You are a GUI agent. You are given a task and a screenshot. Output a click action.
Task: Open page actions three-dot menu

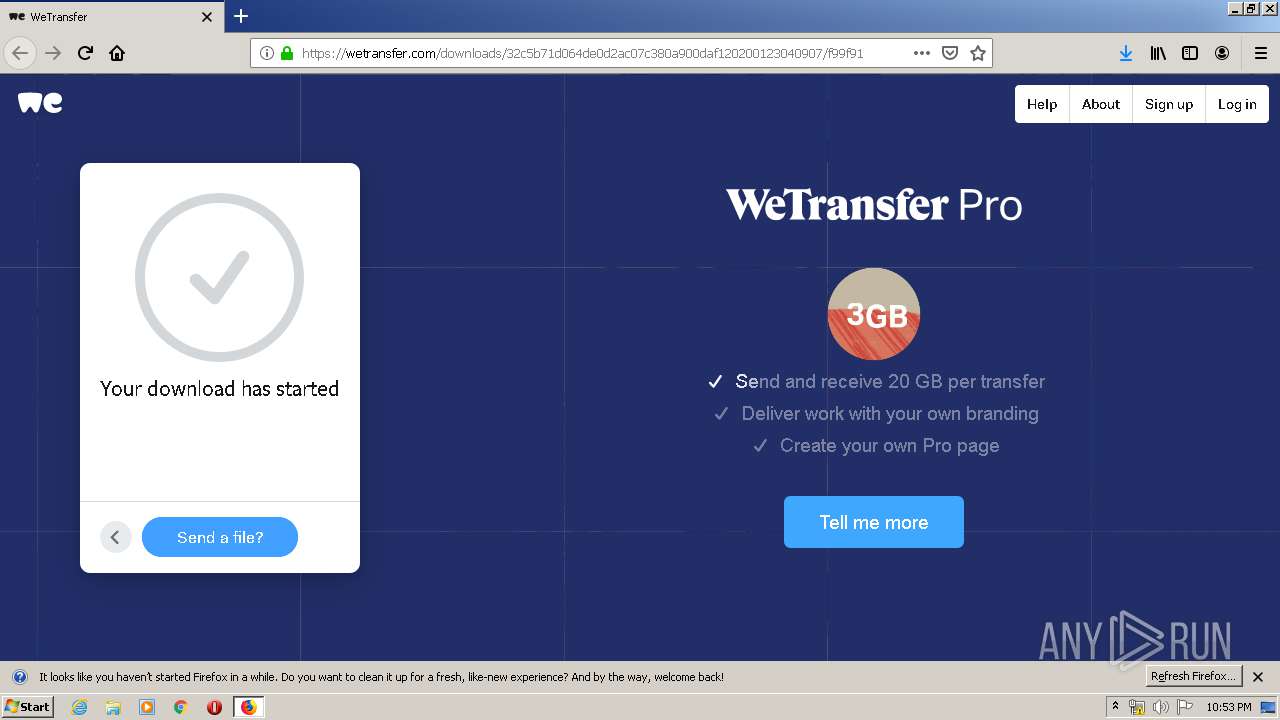[922, 53]
